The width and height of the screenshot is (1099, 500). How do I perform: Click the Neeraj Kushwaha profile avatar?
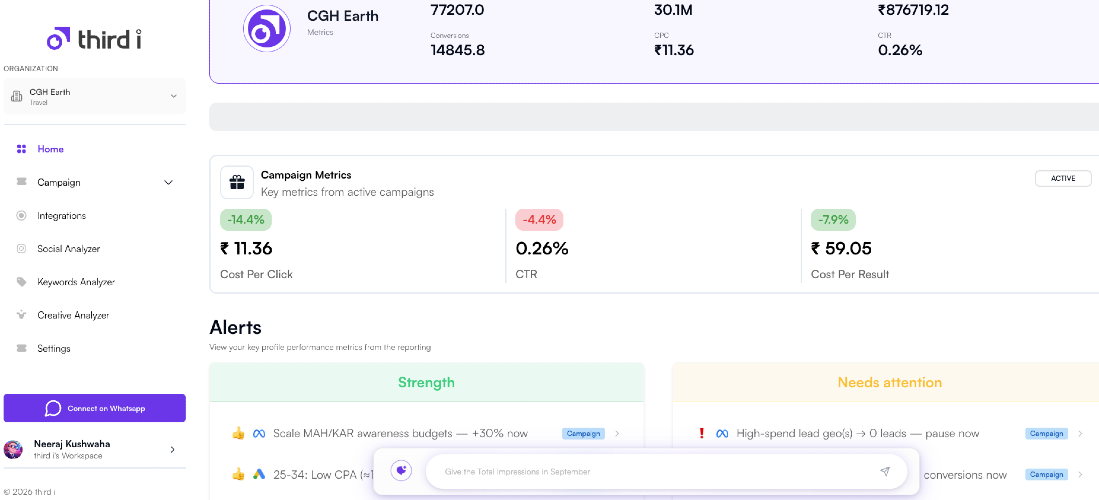(14, 450)
